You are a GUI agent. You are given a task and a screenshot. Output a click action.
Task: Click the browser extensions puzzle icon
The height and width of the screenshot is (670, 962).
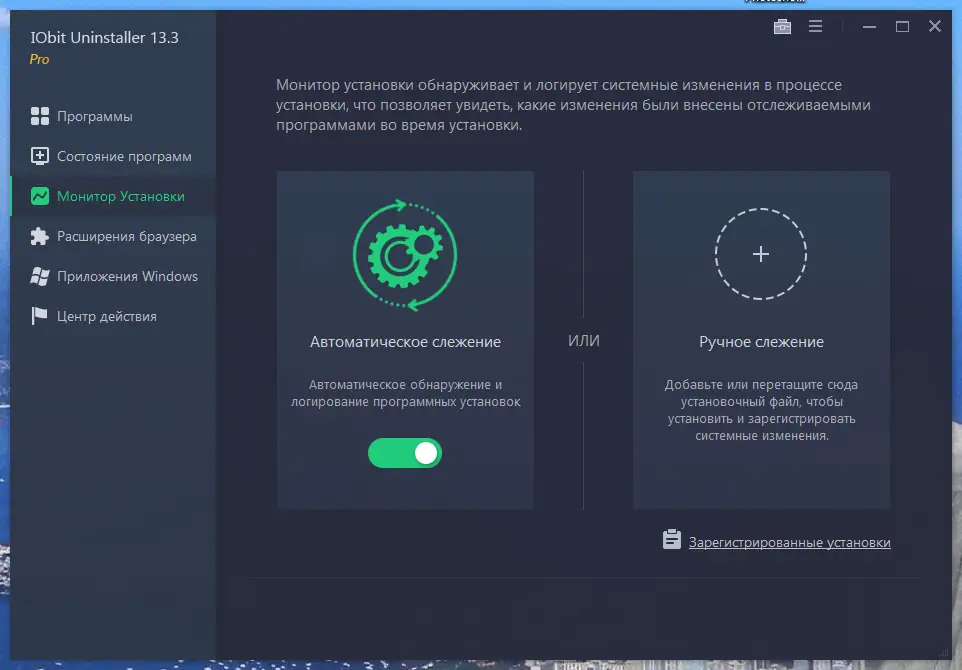[40, 236]
